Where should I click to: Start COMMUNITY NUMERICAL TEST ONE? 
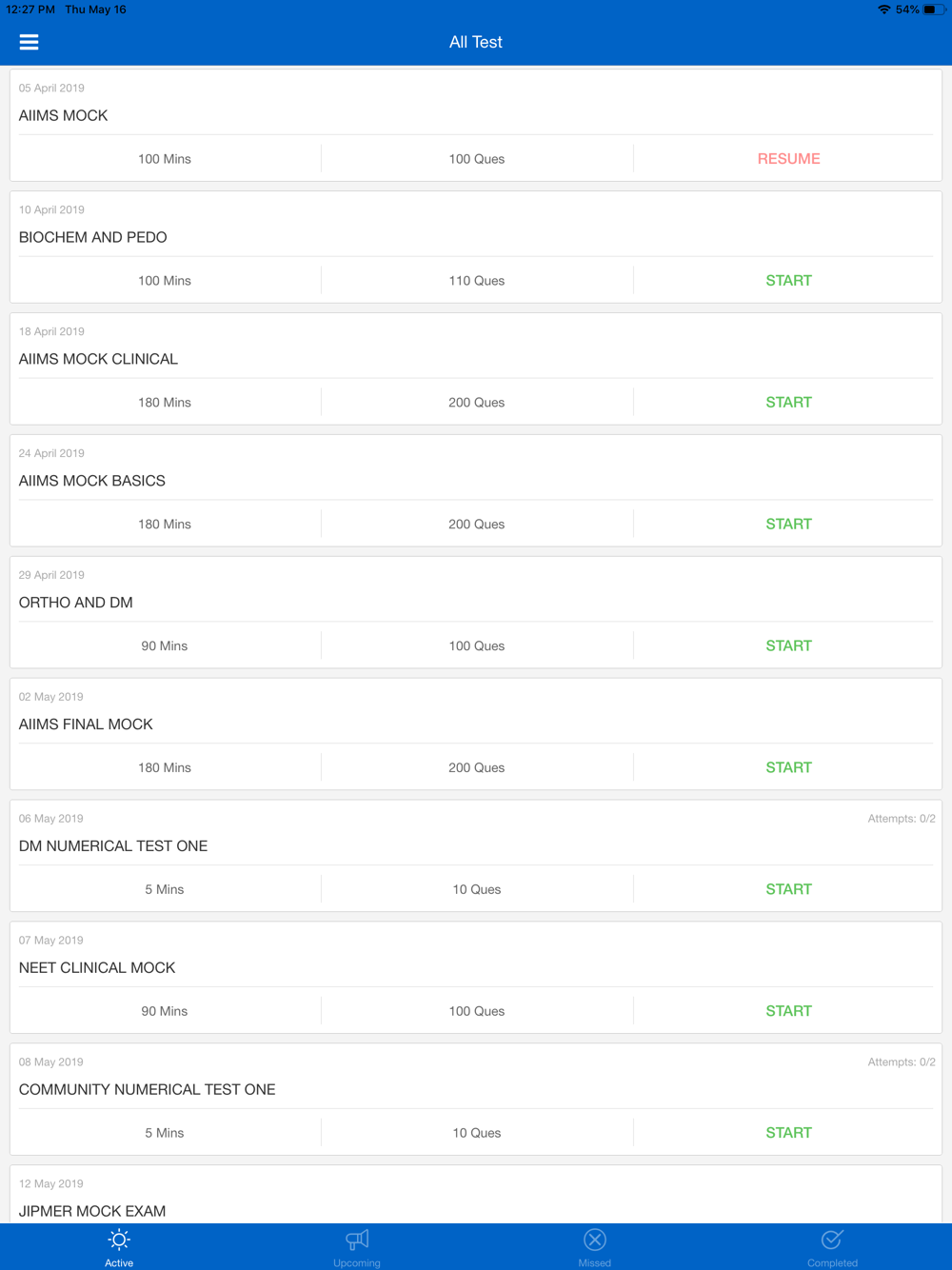(x=788, y=1134)
